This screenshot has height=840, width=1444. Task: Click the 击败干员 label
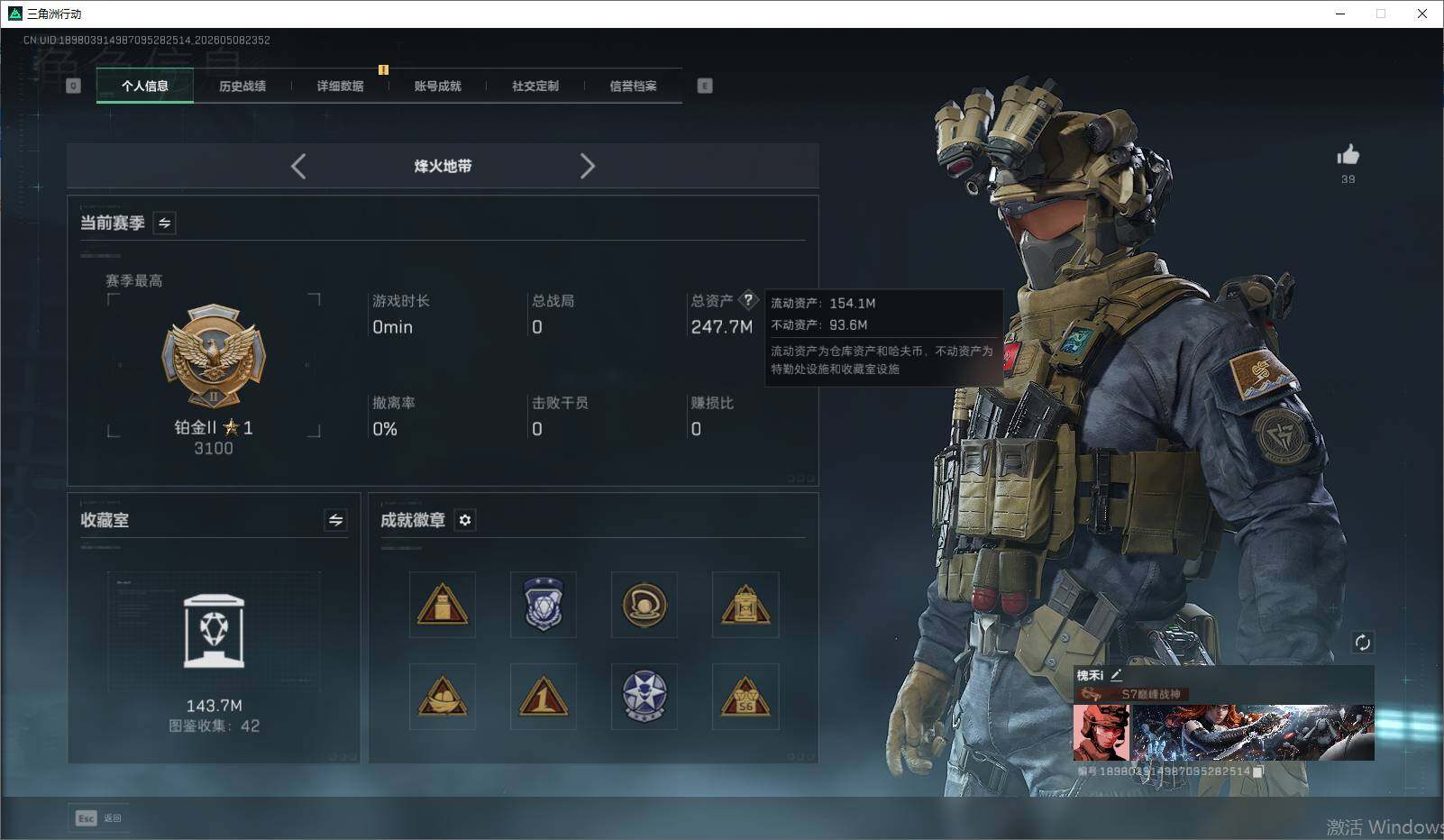[560, 403]
